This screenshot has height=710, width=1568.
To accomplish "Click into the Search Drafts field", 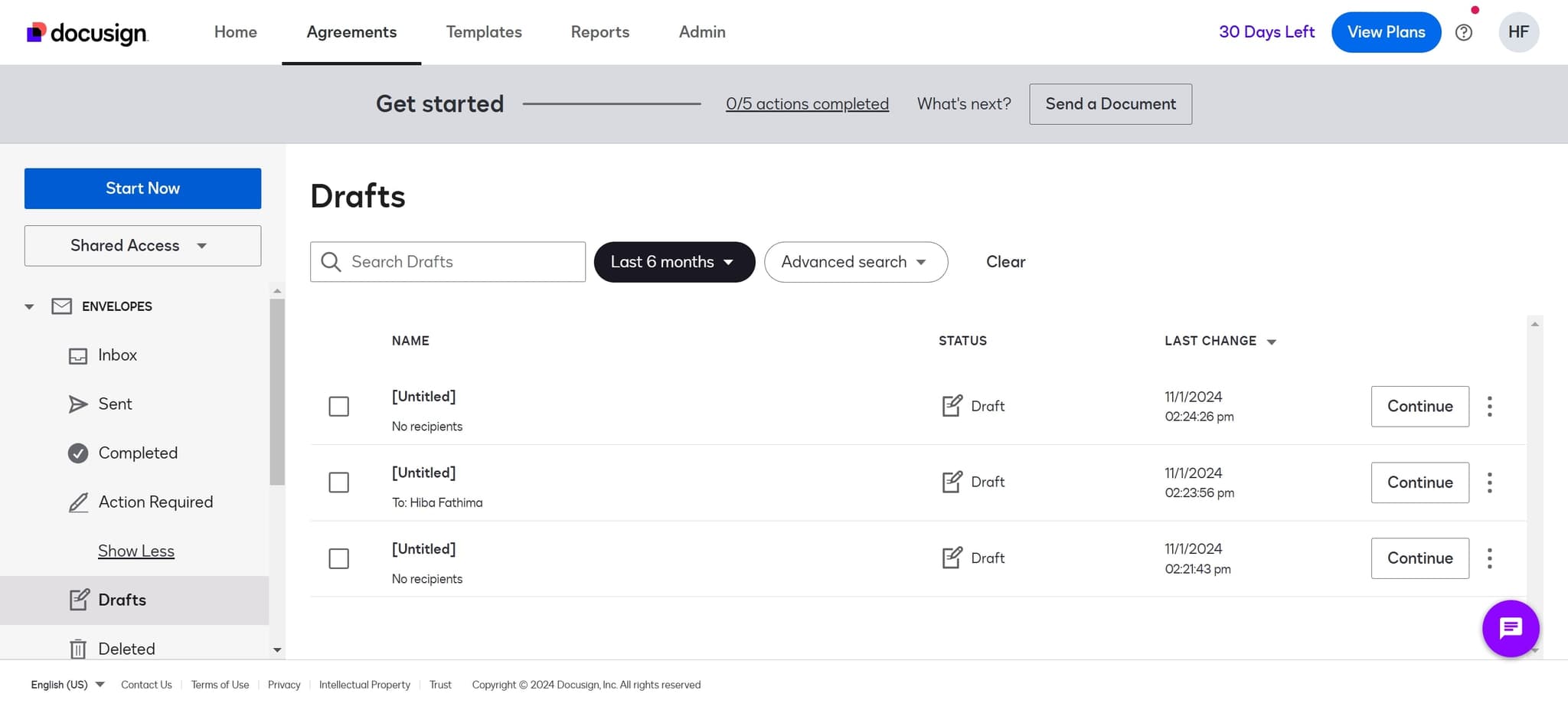I will 459,262.
